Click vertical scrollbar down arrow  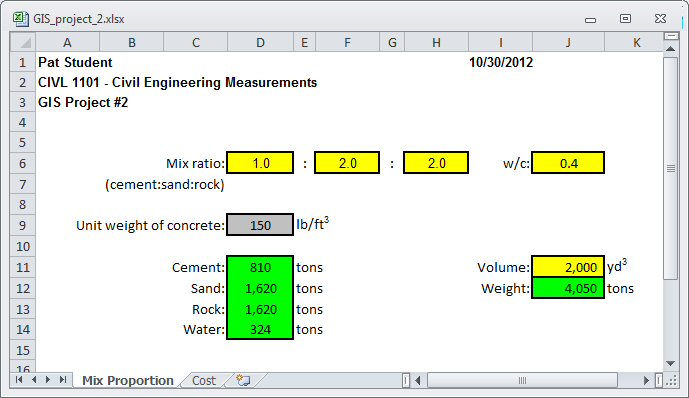click(671, 363)
